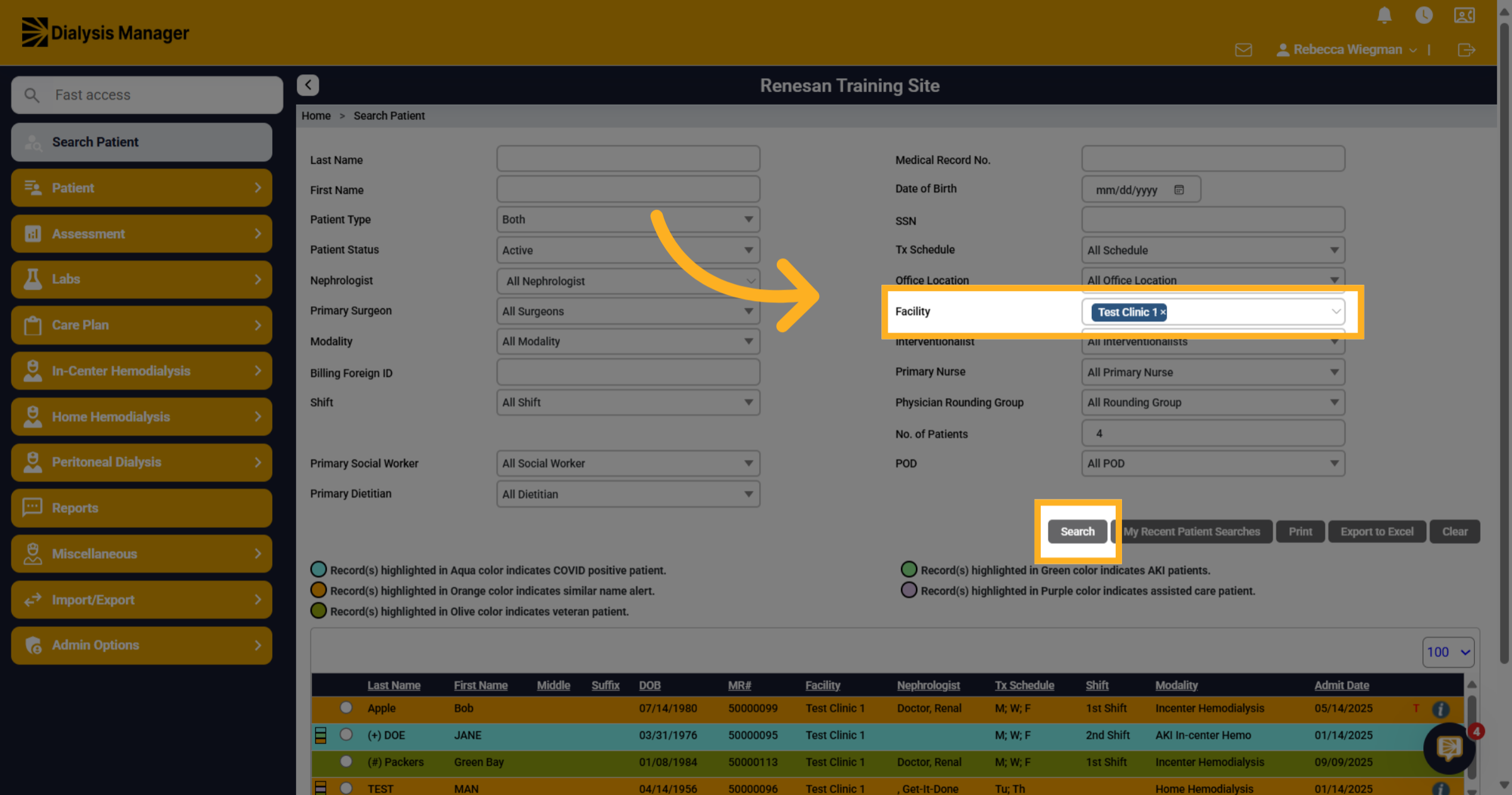Open the notifications bell icon
The height and width of the screenshot is (795, 1512).
[x=1383, y=15]
